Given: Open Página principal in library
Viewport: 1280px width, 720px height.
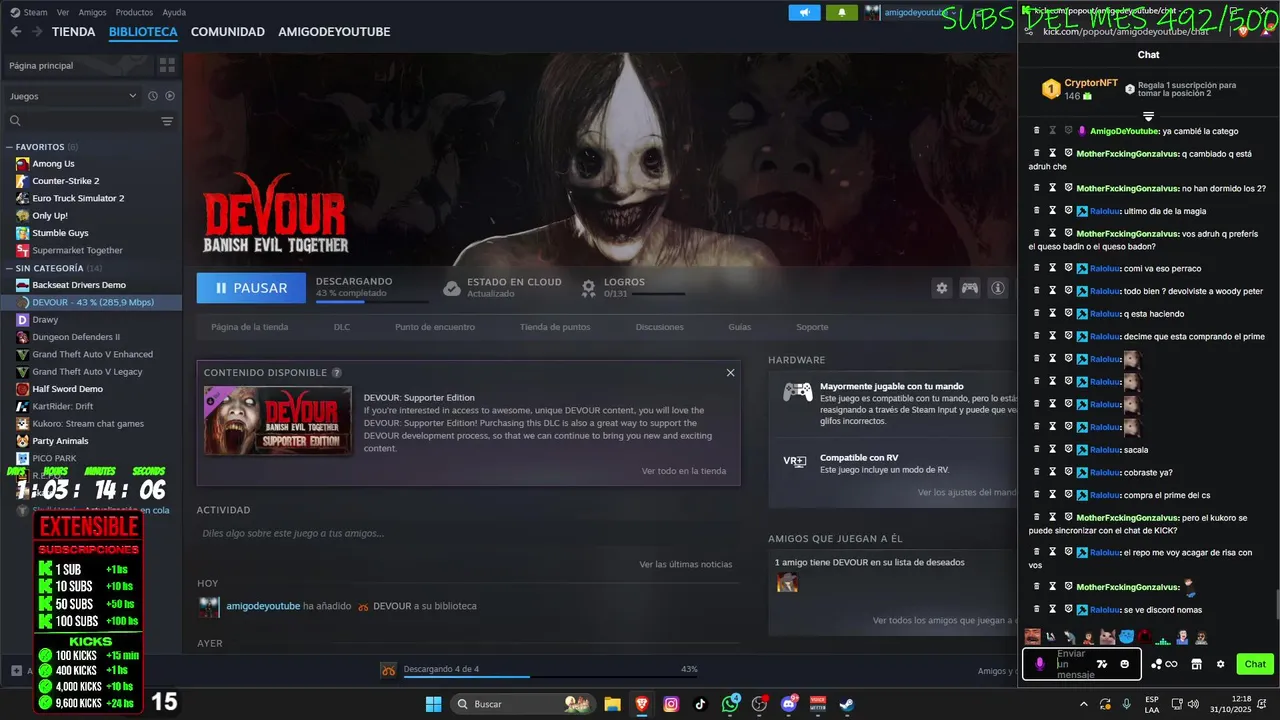Looking at the screenshot, I should tap(76, 65).
